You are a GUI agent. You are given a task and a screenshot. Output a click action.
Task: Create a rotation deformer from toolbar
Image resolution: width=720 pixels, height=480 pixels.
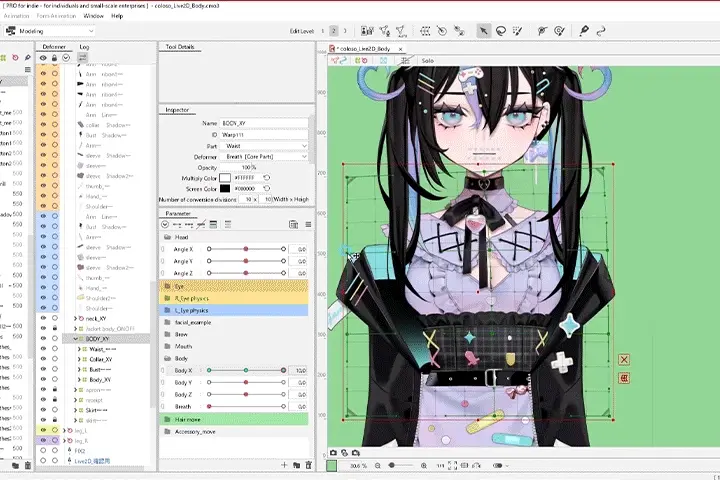pos(442,31)
